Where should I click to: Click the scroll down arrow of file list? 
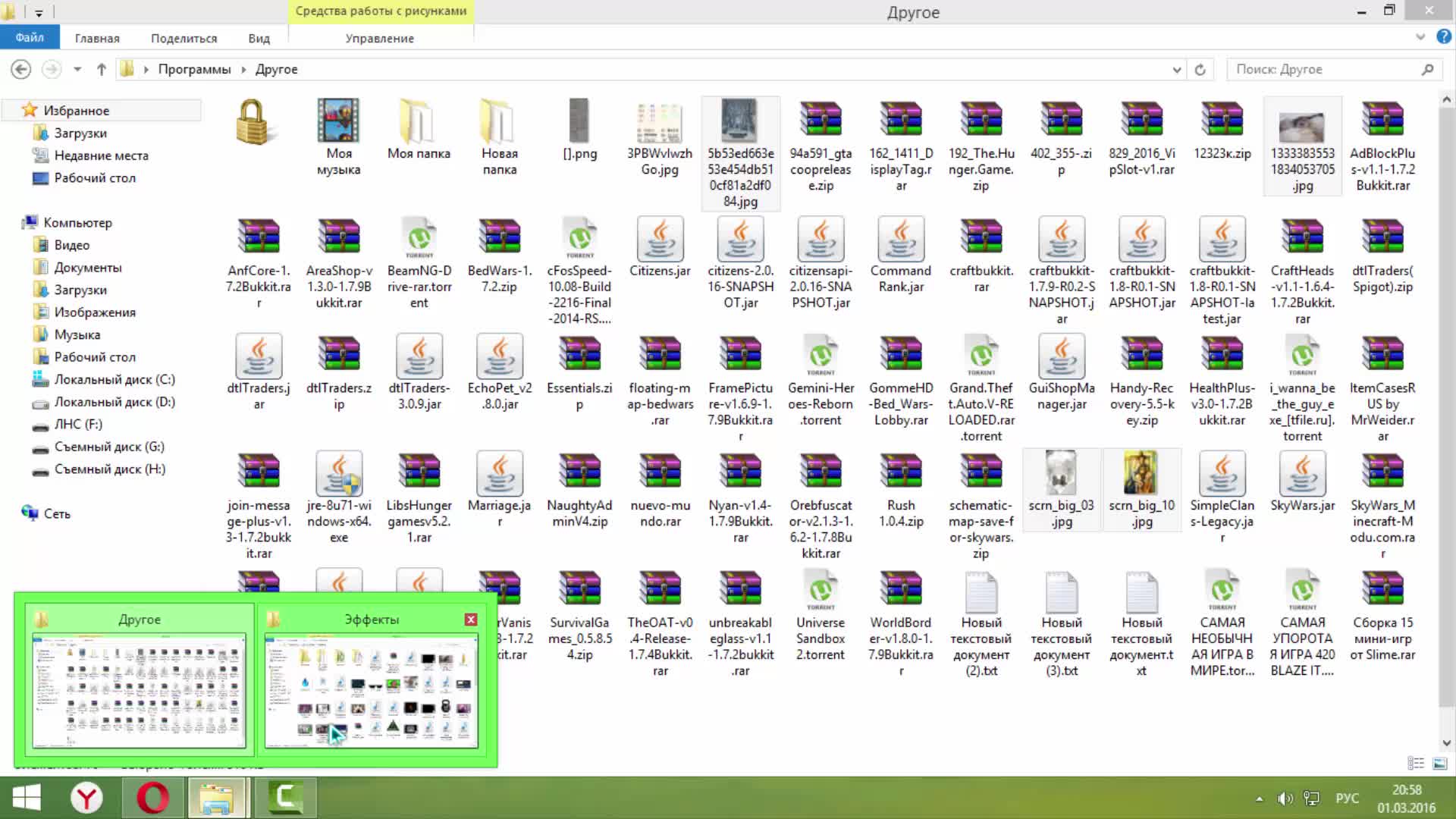(1446, 743)
